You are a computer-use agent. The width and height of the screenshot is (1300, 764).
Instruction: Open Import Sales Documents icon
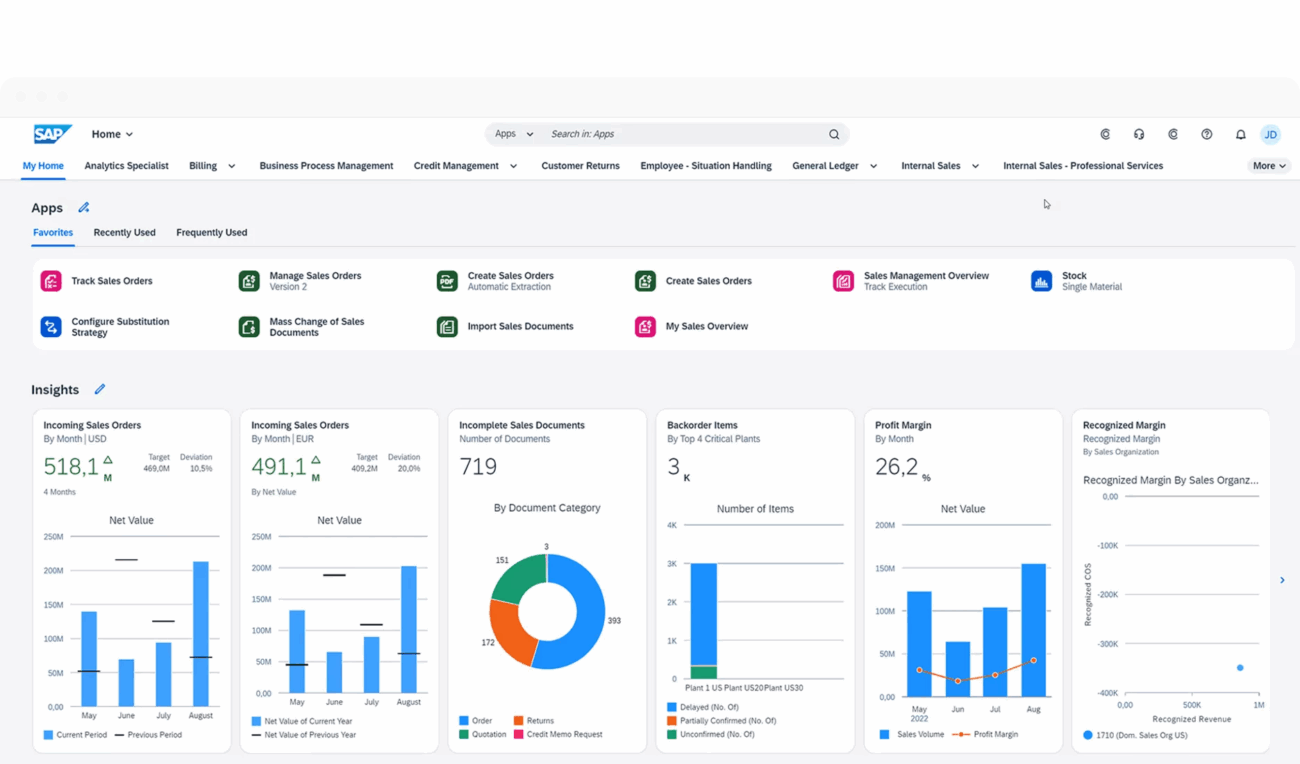click(447, 326)
